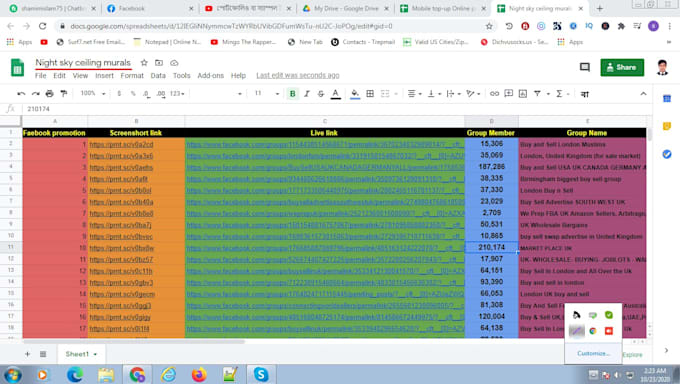
Task: Open the Data menu
Action: point(158,75)
